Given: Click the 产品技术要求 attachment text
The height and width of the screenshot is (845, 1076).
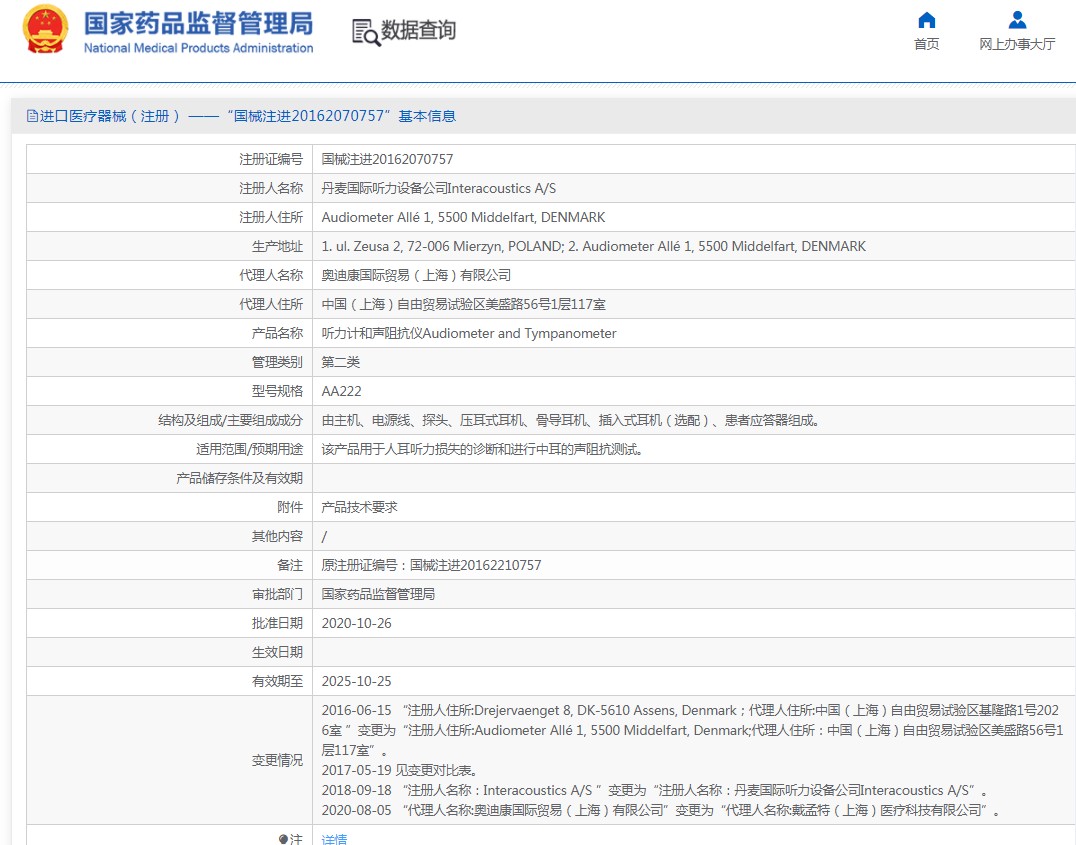Looking at the screenshot, I should 360,507.
